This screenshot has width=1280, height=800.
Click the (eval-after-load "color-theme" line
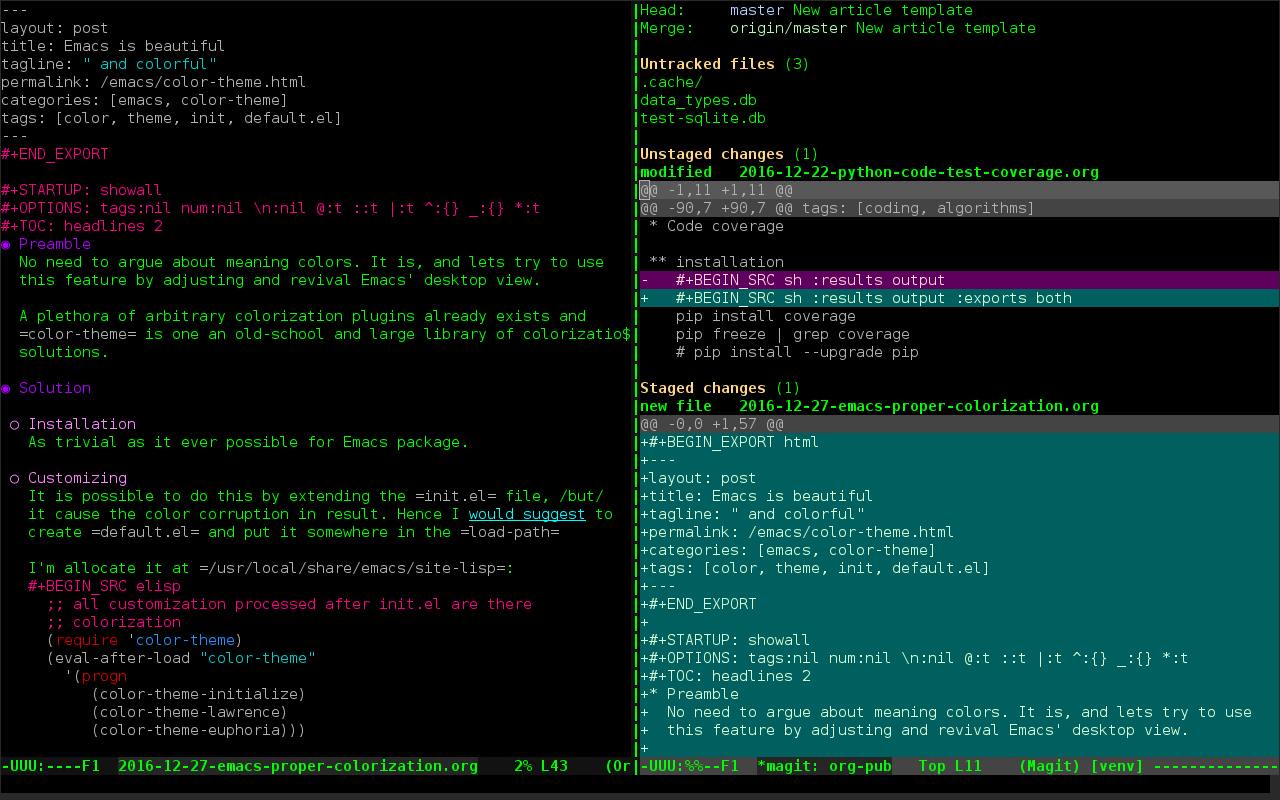click(x=181, y=658)
